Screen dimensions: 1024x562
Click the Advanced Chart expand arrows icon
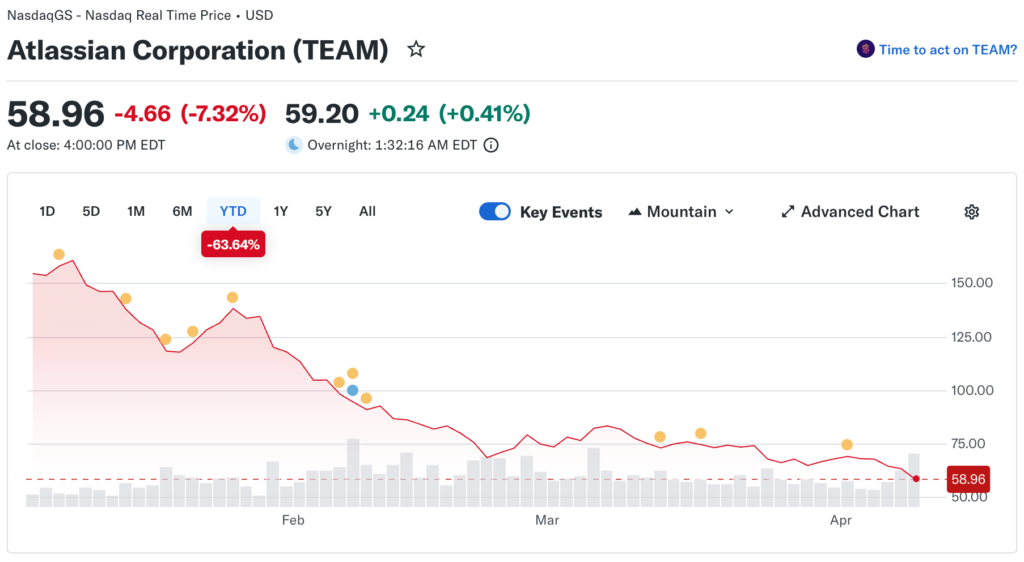pyautogui.click(x=788, y=212)
